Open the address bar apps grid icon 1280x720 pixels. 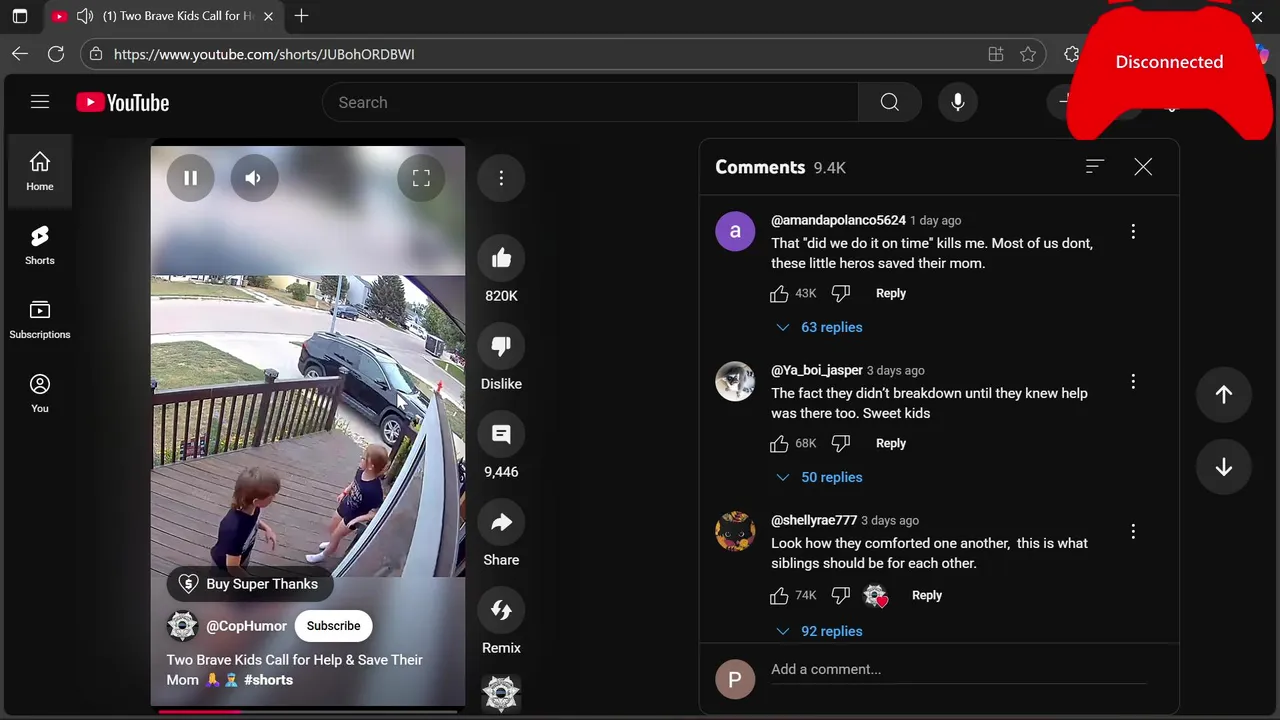pyautogui.click(x=996, y=54)
